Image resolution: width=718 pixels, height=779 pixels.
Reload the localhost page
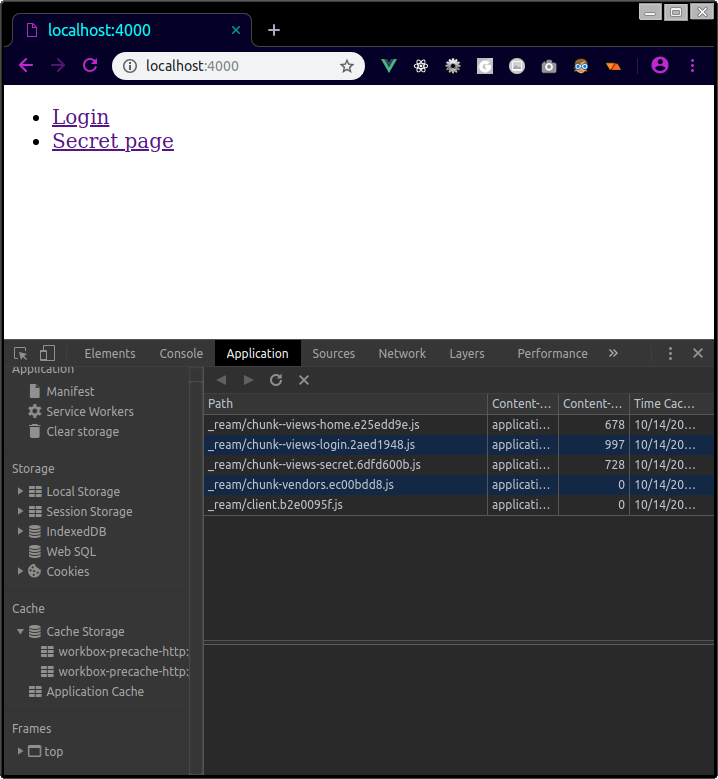(x=90, y=66)
